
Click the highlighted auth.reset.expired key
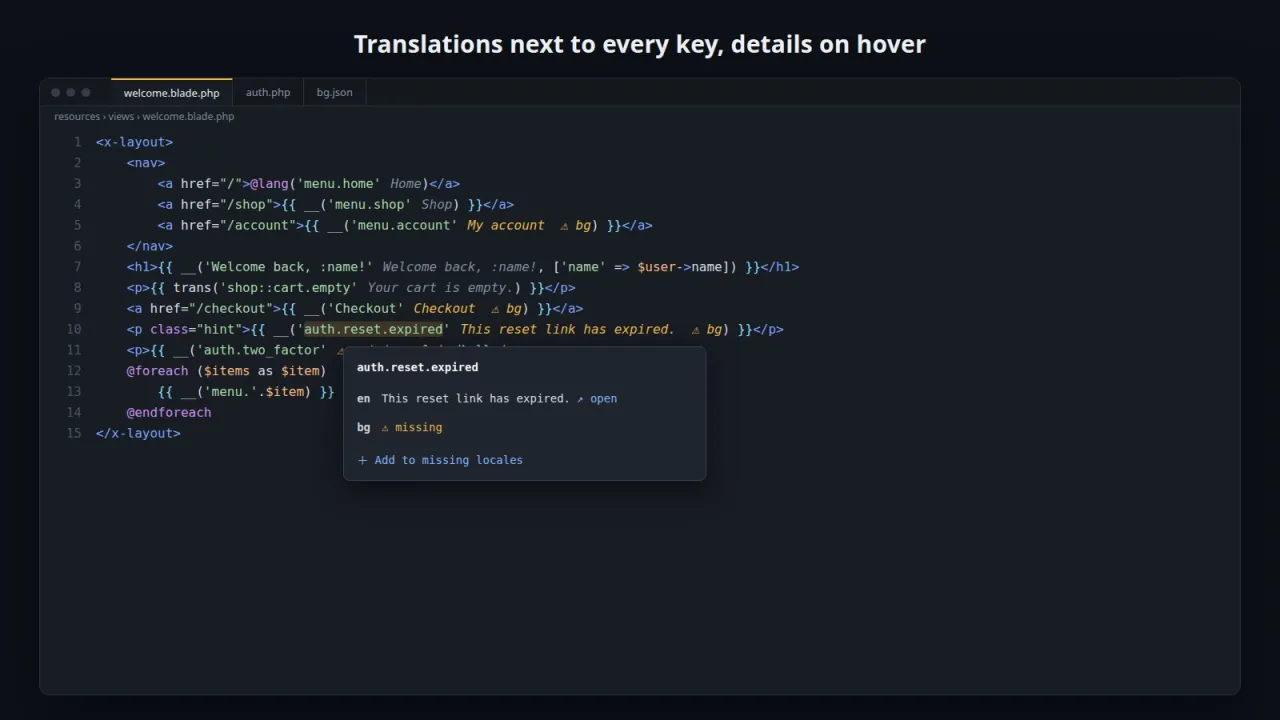(x=373, y=329)
